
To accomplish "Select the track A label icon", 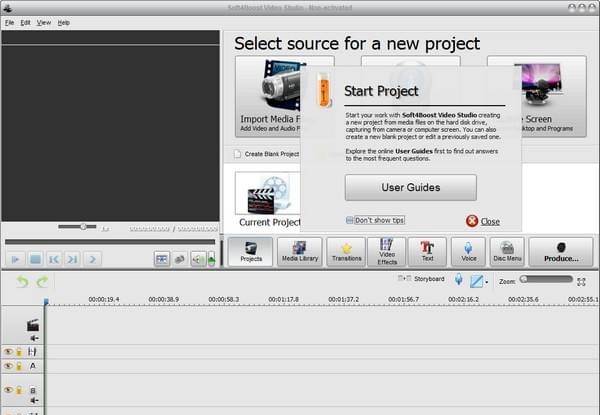I will pyautogui.click(x=33, y=366).
